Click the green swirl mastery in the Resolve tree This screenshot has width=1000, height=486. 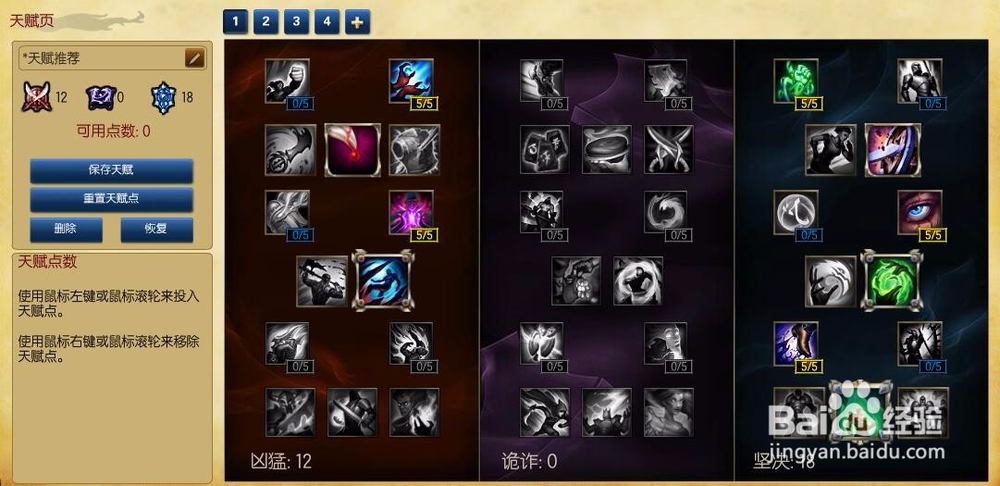(x=892, y=280)
